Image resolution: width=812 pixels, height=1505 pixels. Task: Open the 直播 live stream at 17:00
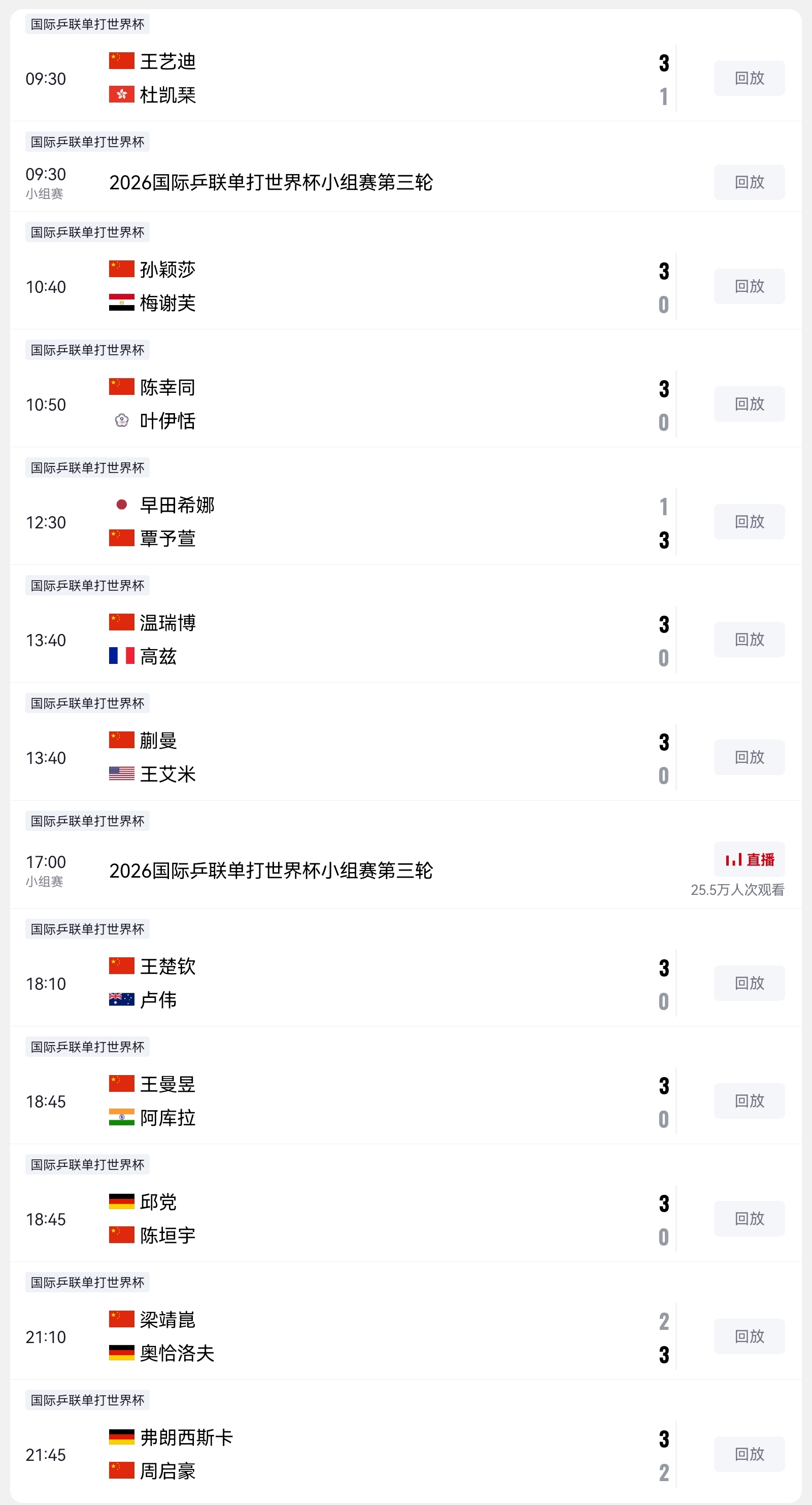click(749, 859)
